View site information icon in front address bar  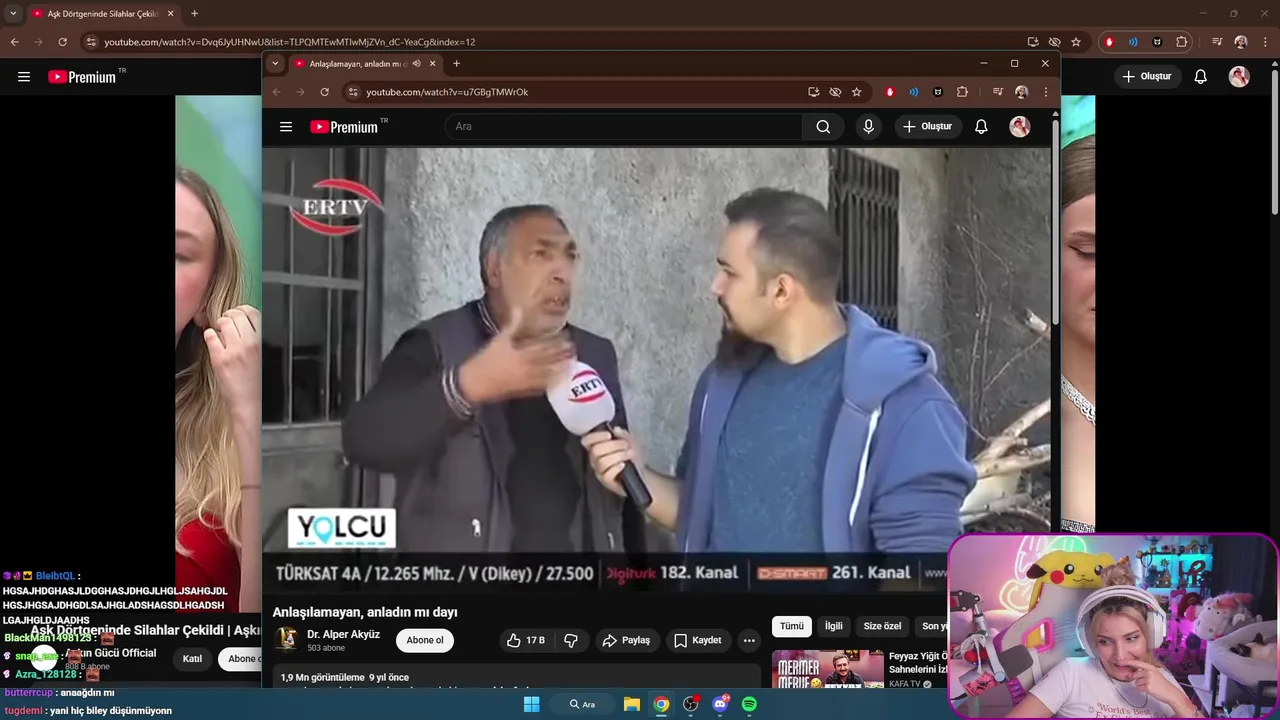[352, 92]
